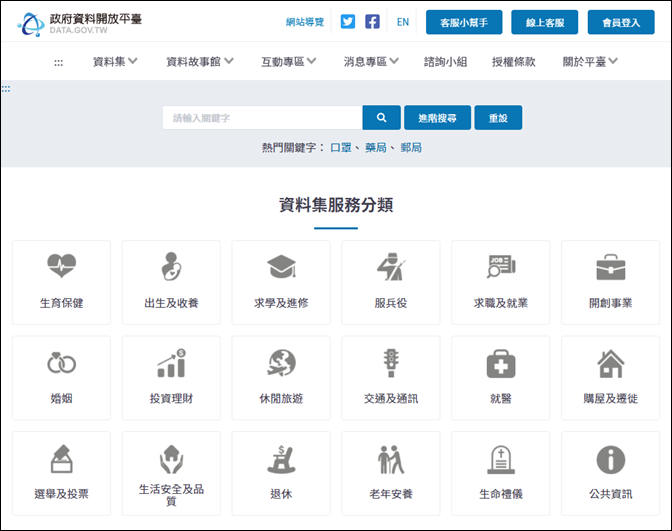Viewport: 672px width, 531px height.
Task: Click the 生命禮儀 label text
Action: 501,494
